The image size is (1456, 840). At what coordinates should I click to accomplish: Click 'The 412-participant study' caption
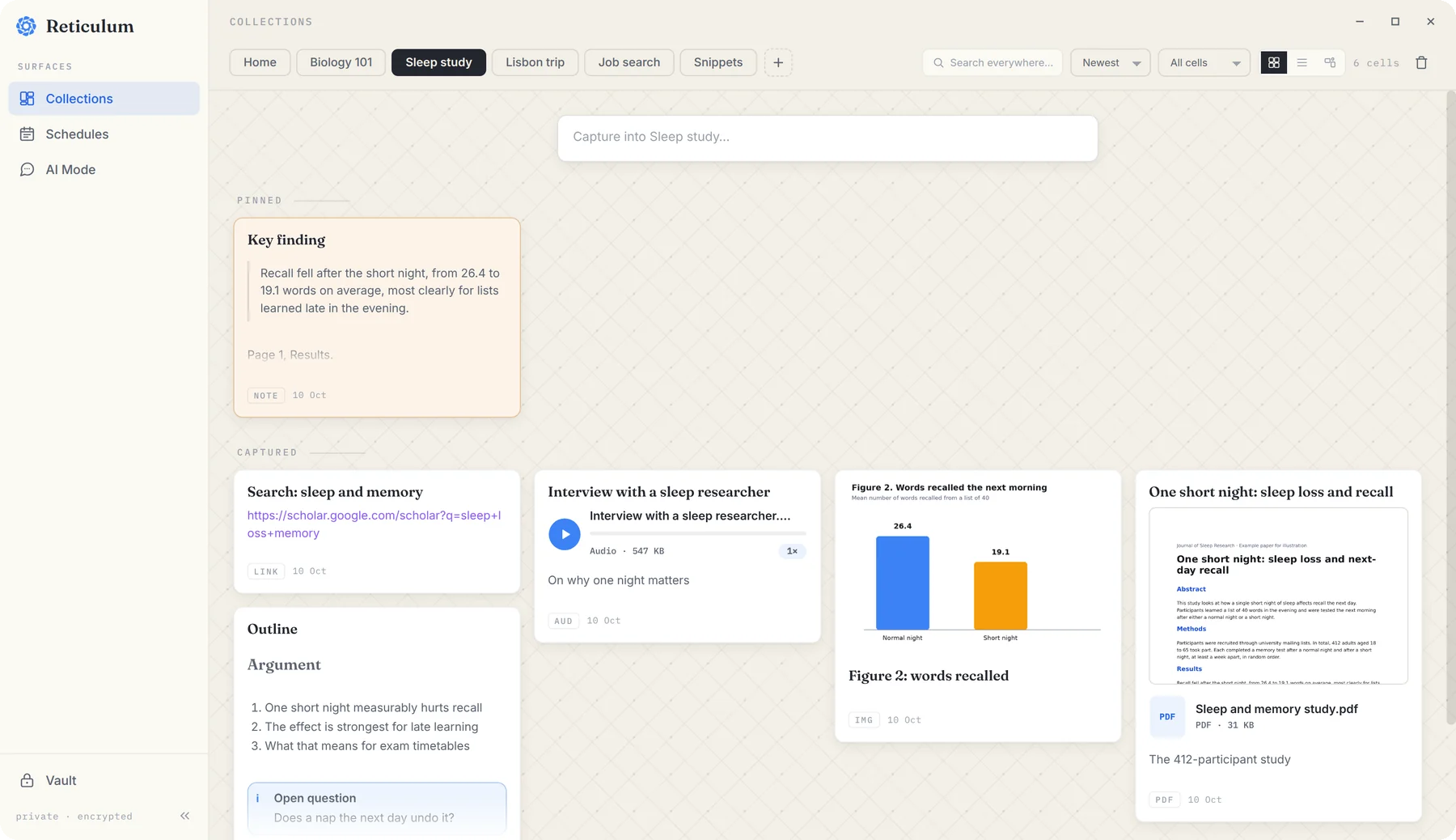coord(1220,759)
